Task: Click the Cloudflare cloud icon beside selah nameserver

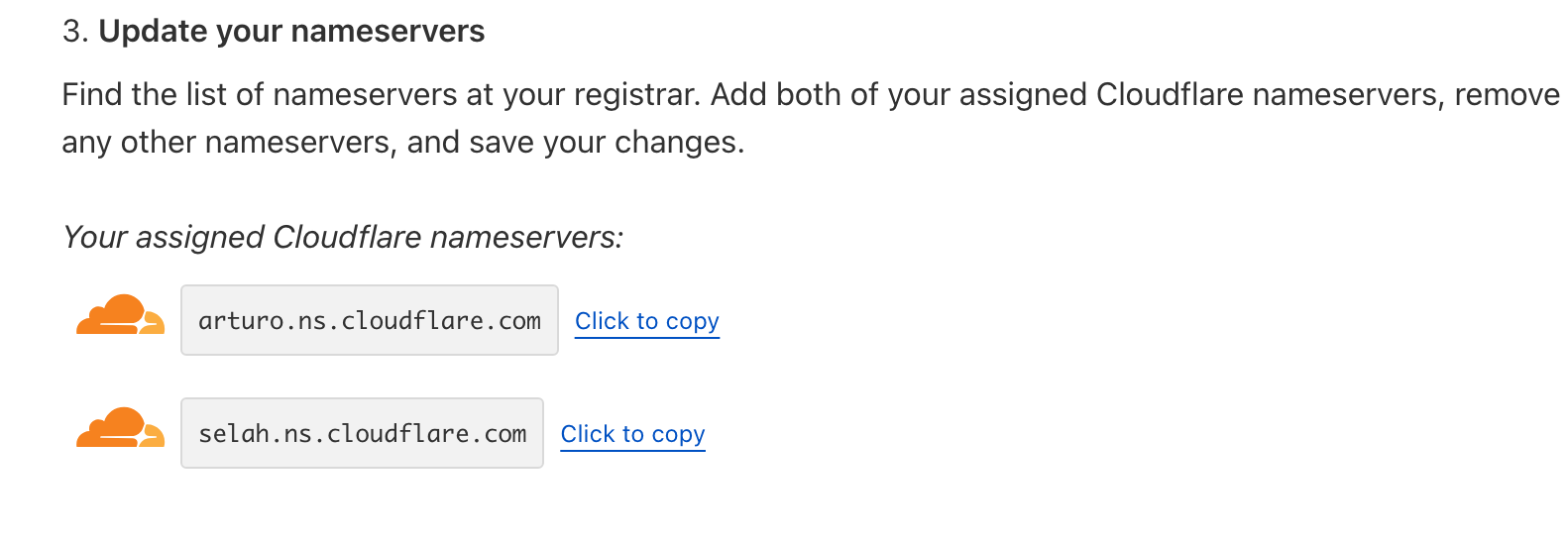Action: coord(119,428)
